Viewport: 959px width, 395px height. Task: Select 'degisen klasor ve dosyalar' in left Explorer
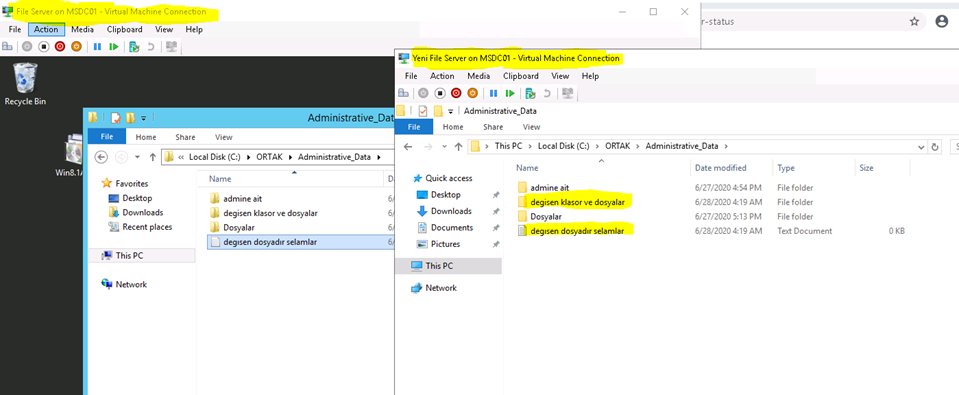270,213
